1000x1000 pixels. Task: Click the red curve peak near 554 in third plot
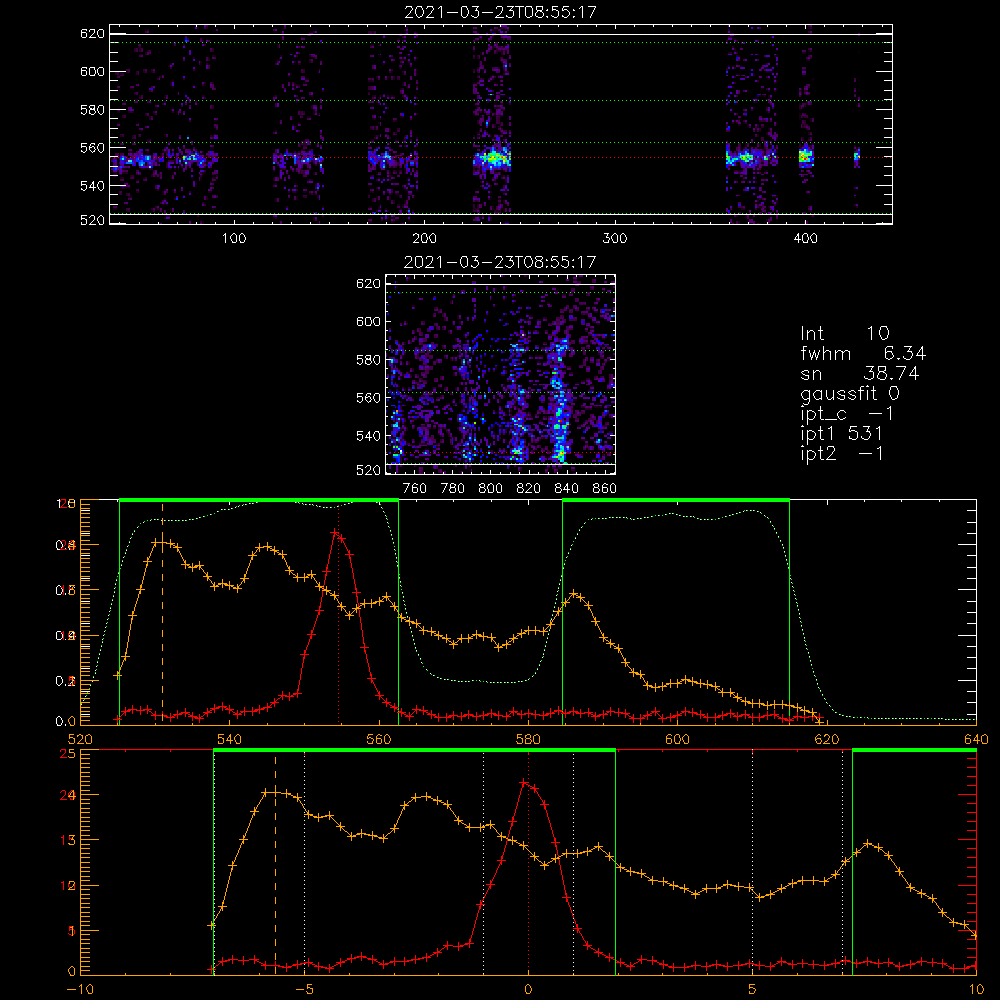tap(335, 531)
